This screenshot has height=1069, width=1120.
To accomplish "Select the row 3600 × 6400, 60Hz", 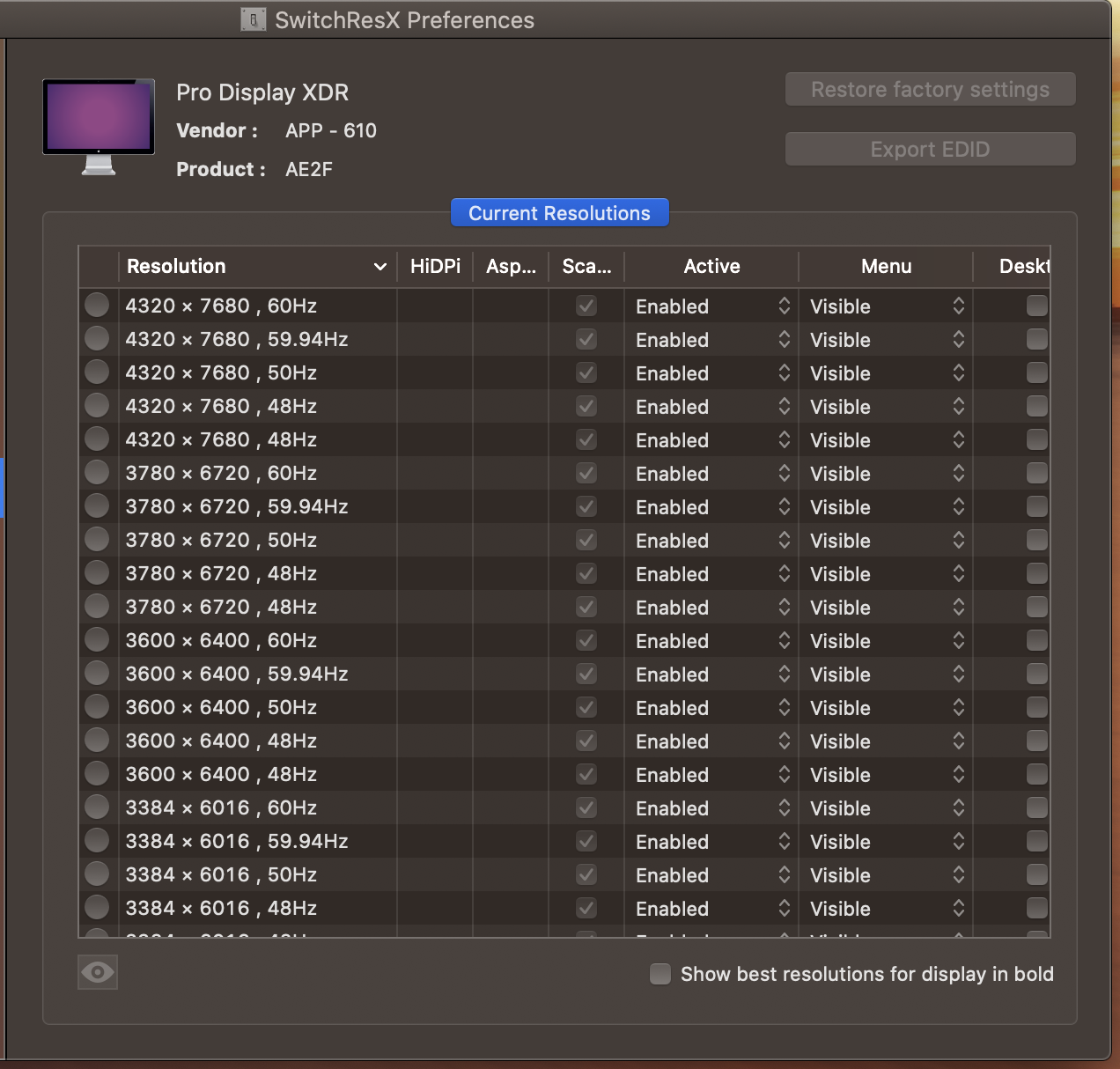I will click(x=564, y=640).
